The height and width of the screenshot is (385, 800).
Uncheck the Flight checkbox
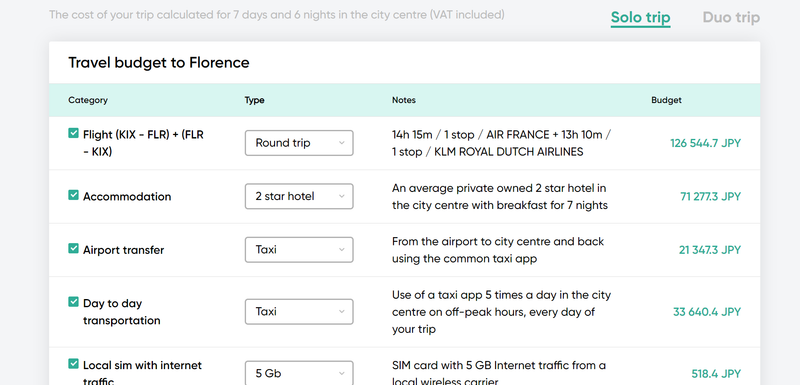[x=73, y=133]
